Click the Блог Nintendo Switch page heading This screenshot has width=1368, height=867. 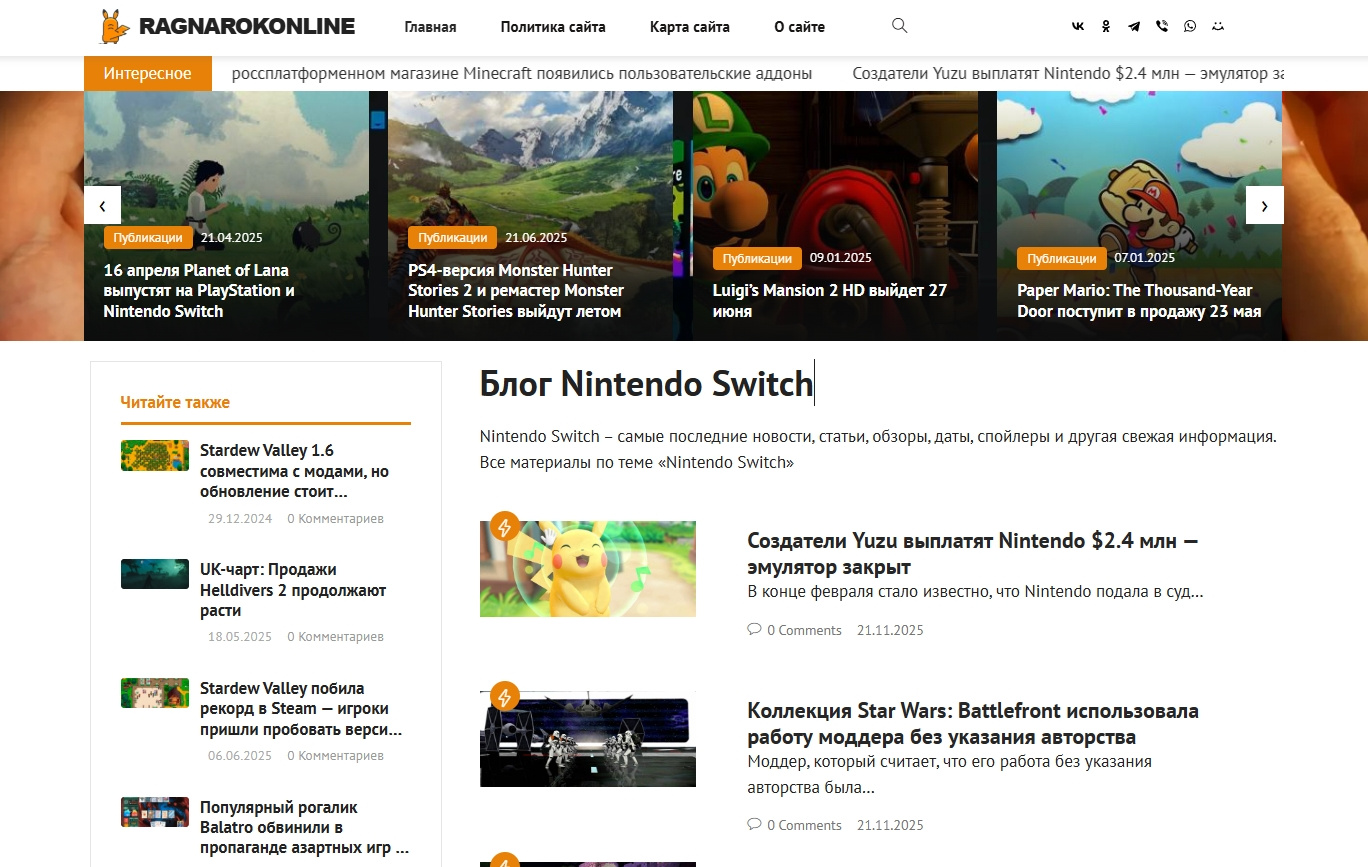coord(646,384)
